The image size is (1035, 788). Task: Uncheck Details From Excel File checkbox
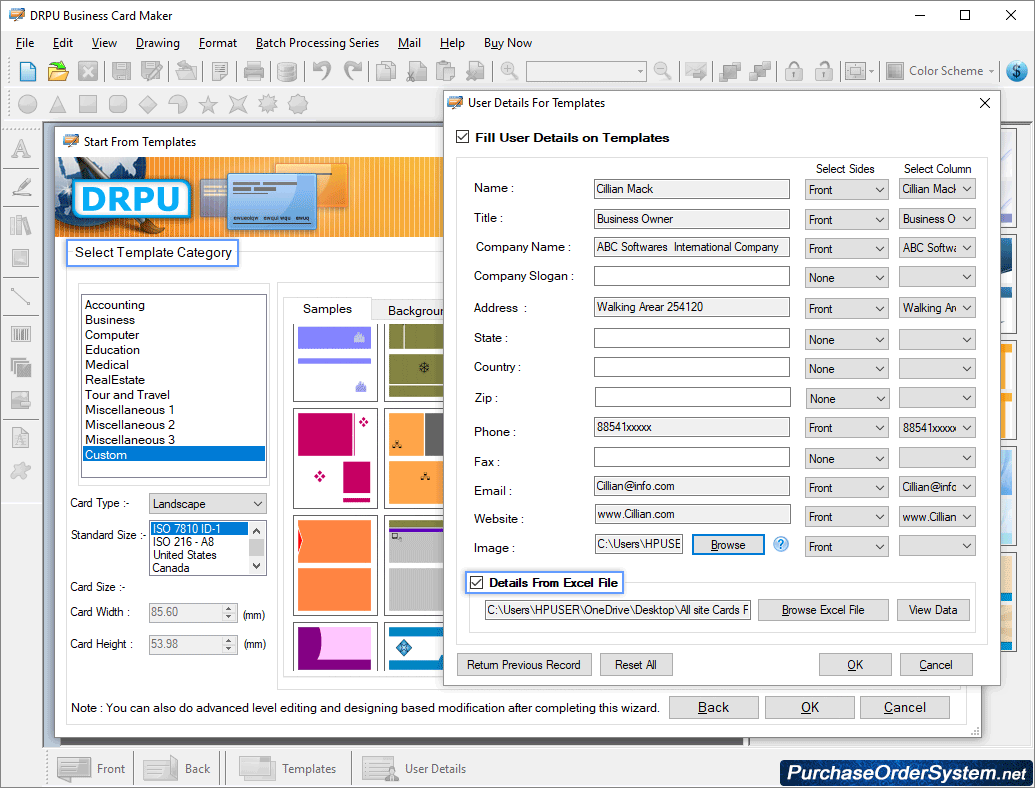477,583
